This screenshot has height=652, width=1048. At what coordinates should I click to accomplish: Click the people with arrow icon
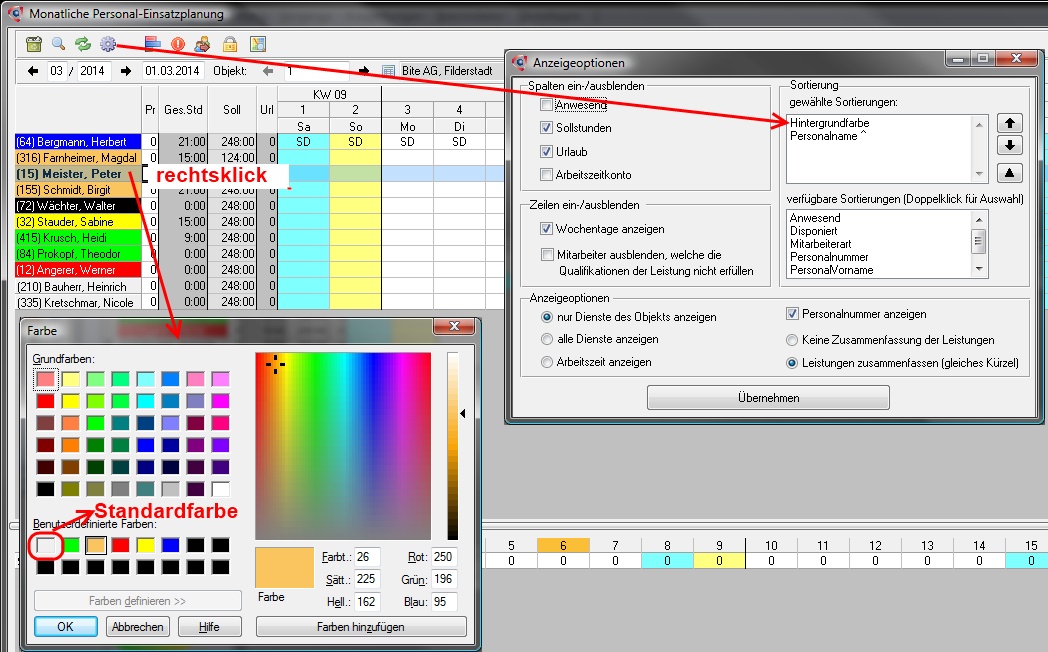click(x=202, y=44)
